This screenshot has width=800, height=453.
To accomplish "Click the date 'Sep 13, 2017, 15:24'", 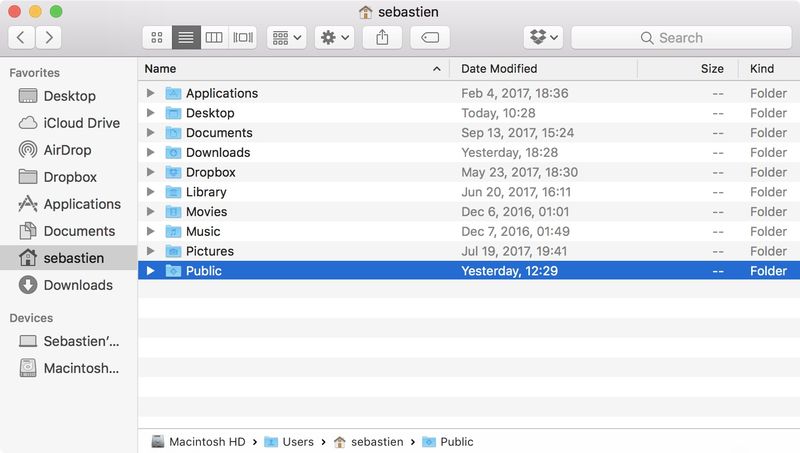I will coord(517,133).
